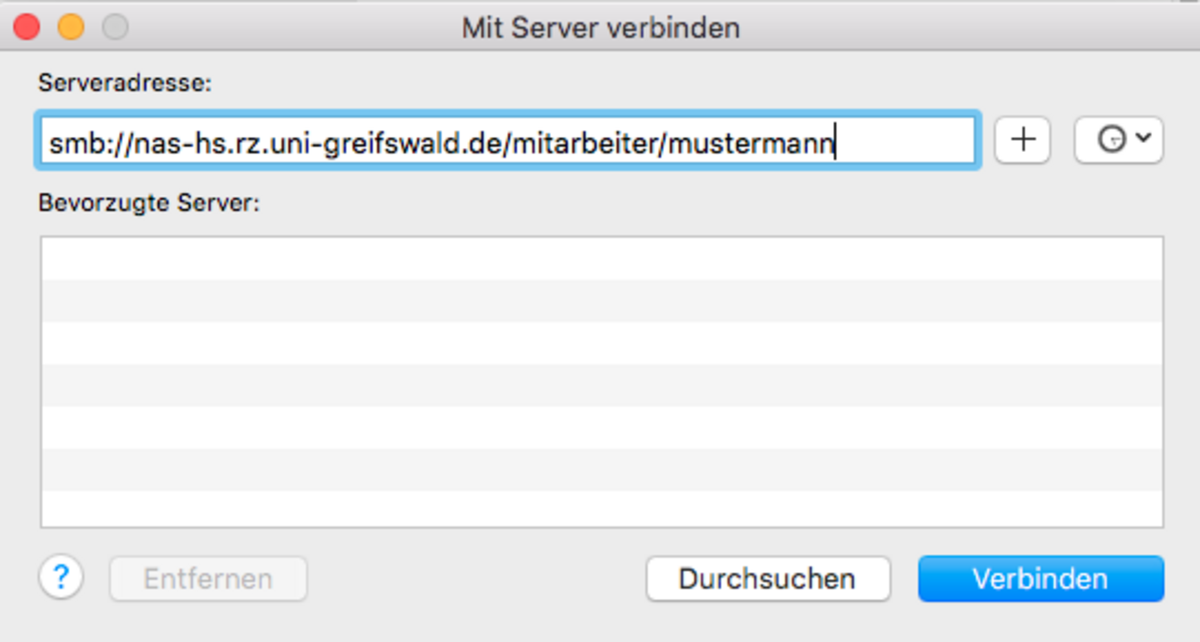Select the last row in Bevorzugte Server list

point(601,509)
